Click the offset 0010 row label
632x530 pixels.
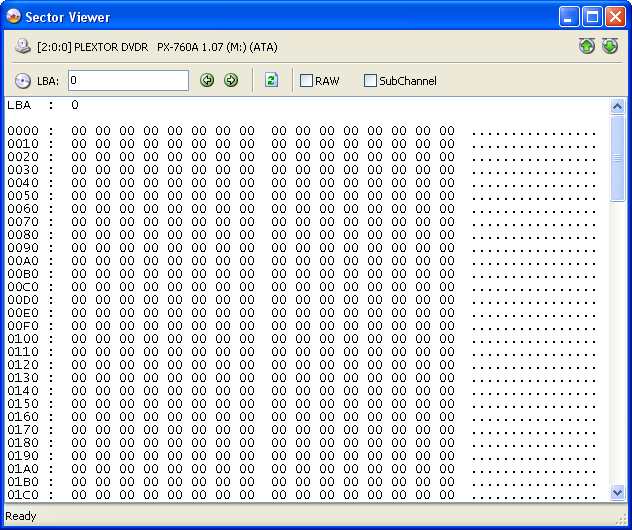click(x=23, y=144)
